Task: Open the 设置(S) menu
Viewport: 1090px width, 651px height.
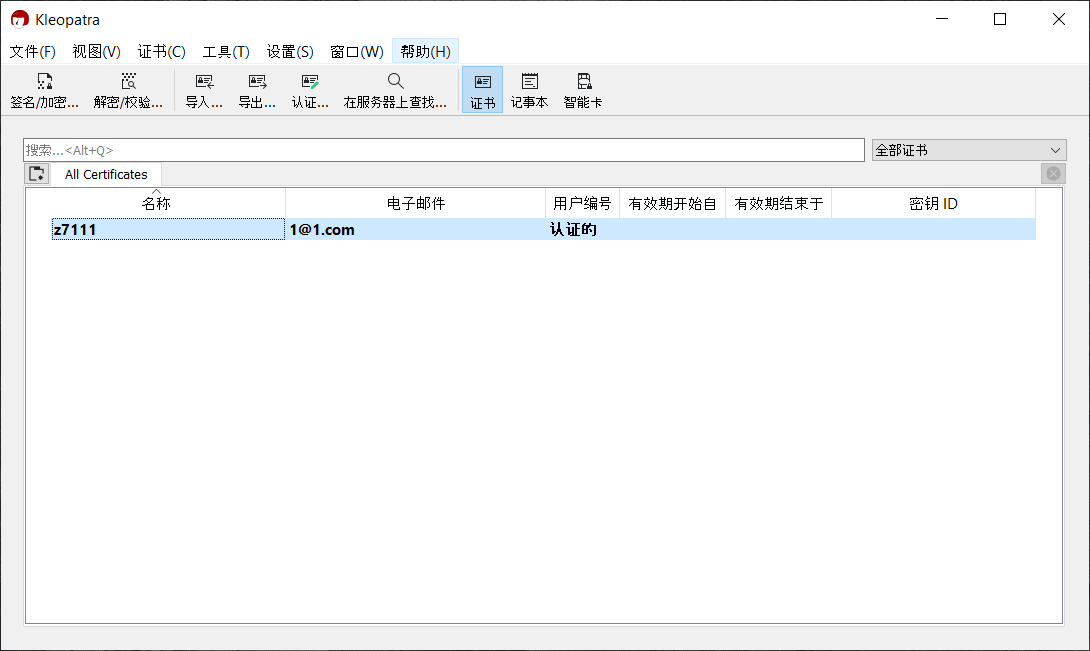Action: 290,51
